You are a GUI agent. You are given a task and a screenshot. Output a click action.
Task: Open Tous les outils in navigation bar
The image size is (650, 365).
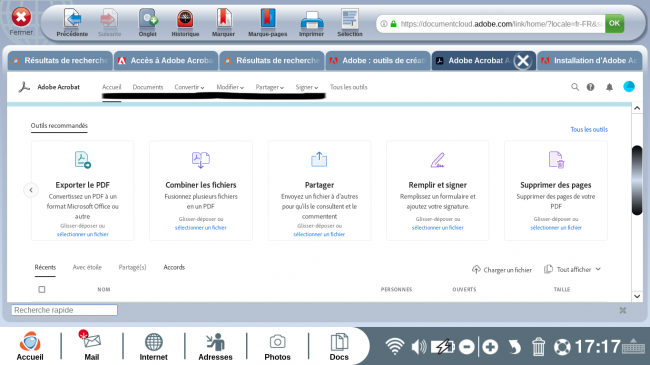point(349,87)
